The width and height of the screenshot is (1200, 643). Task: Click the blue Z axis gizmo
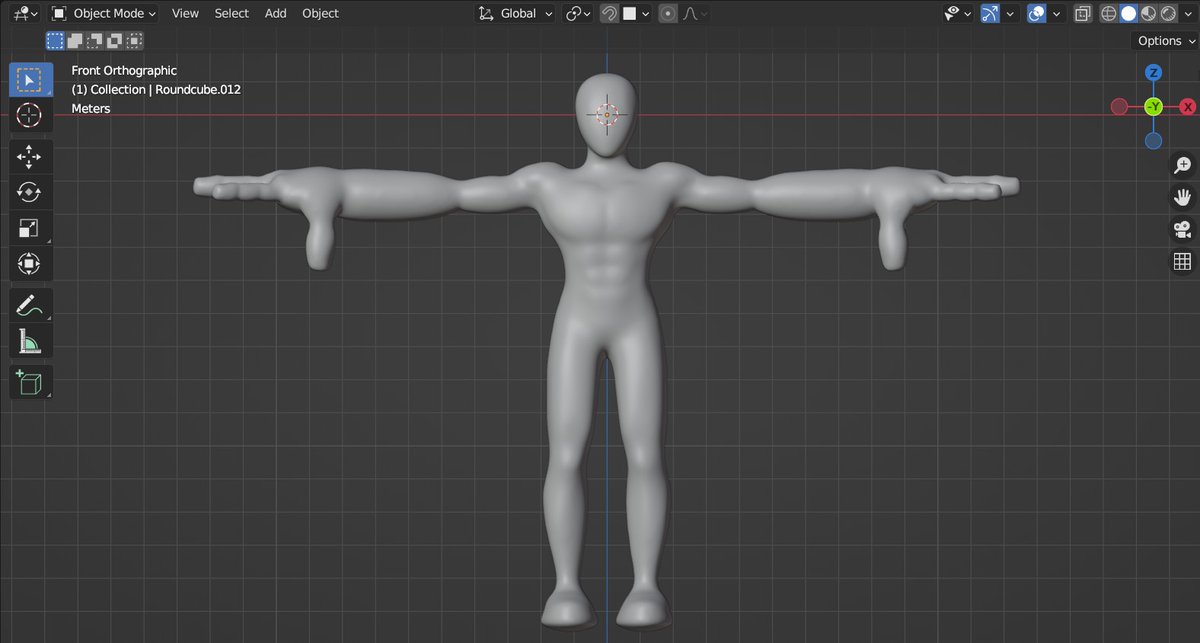[1154, 73]
